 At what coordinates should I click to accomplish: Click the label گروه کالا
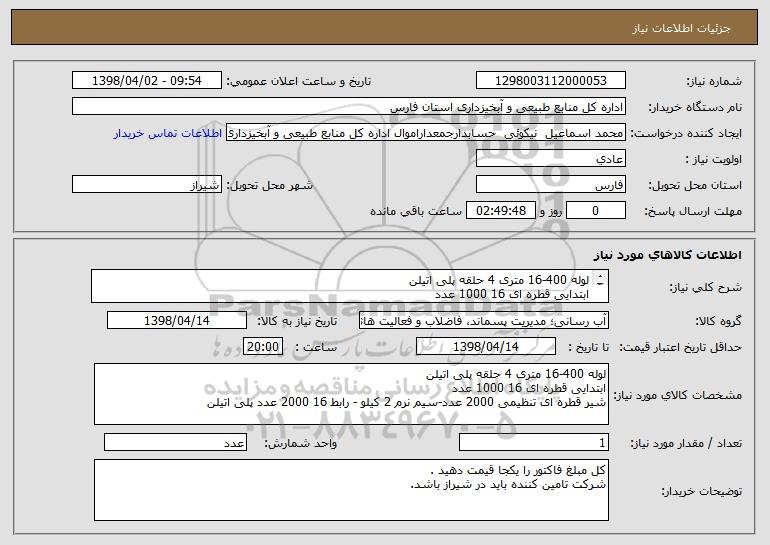pyautogui.click(x=718, y=321)
